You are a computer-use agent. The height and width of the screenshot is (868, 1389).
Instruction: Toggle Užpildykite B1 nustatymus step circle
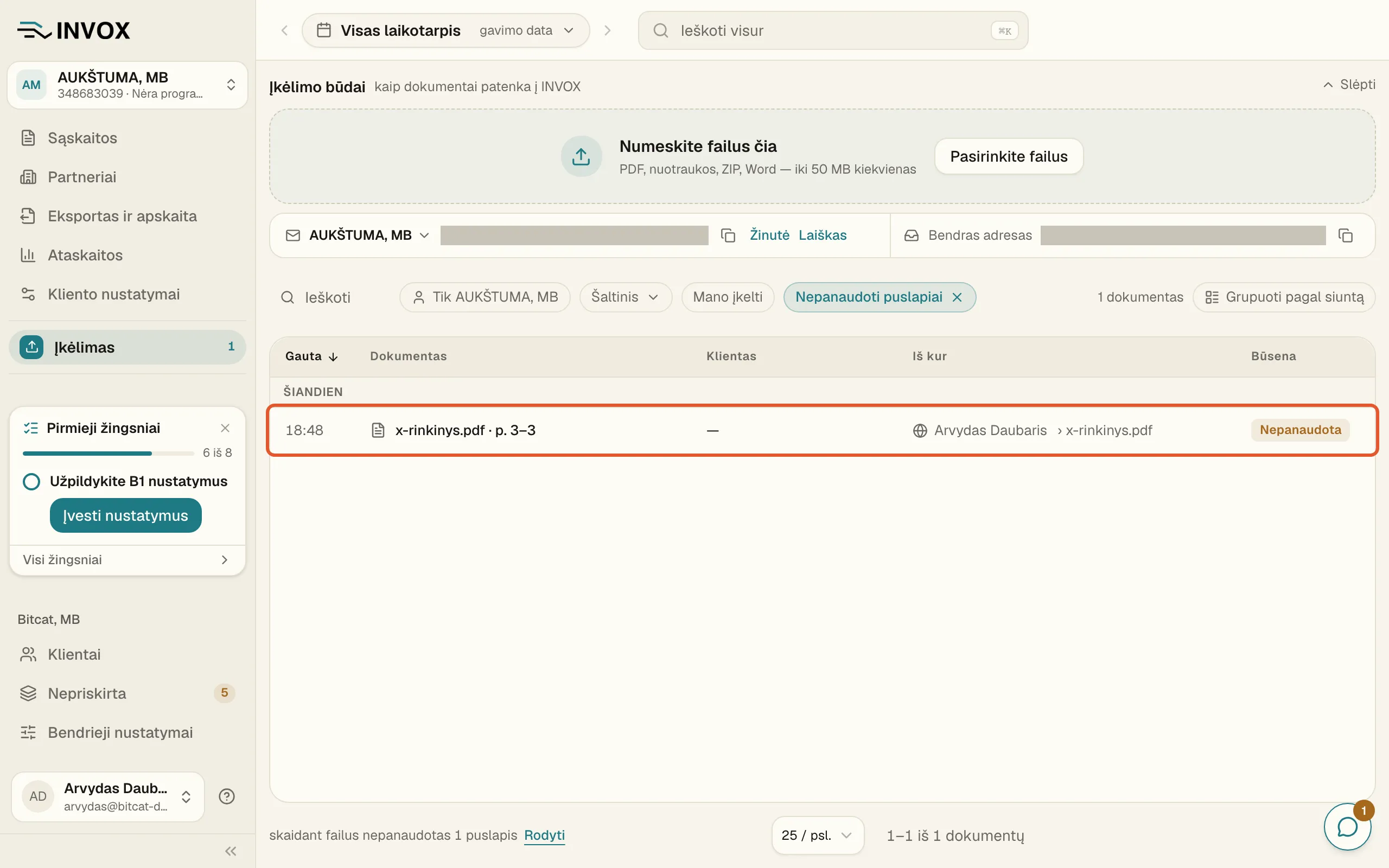[31, 481]
